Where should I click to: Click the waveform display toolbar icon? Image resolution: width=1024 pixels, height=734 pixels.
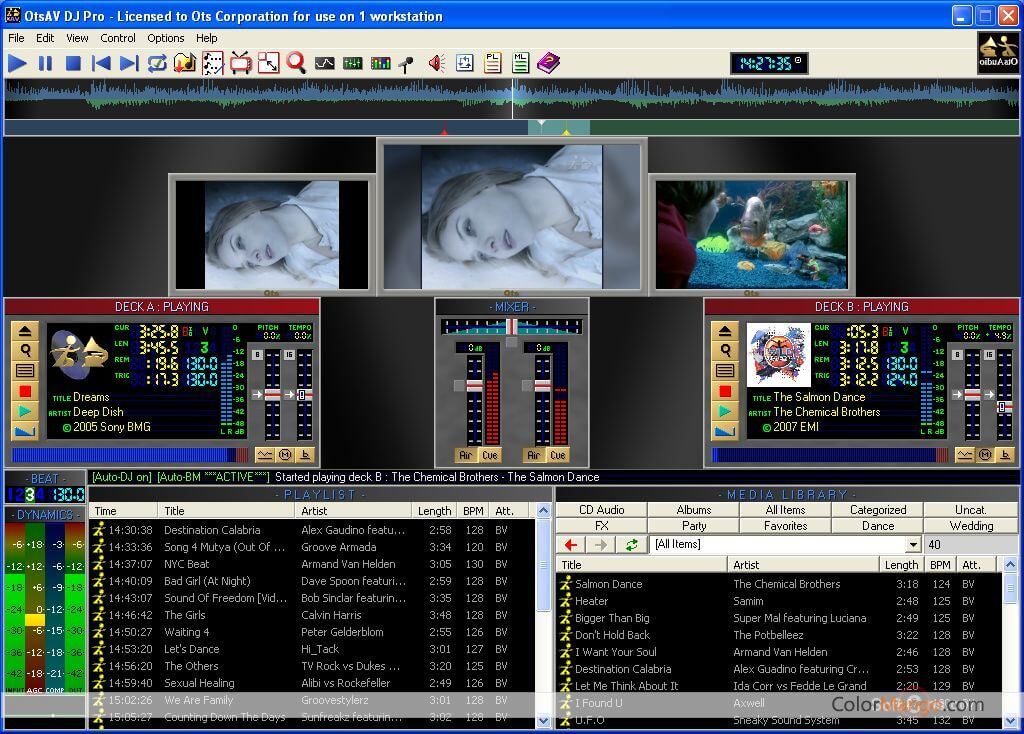click(x=324, y=63)
